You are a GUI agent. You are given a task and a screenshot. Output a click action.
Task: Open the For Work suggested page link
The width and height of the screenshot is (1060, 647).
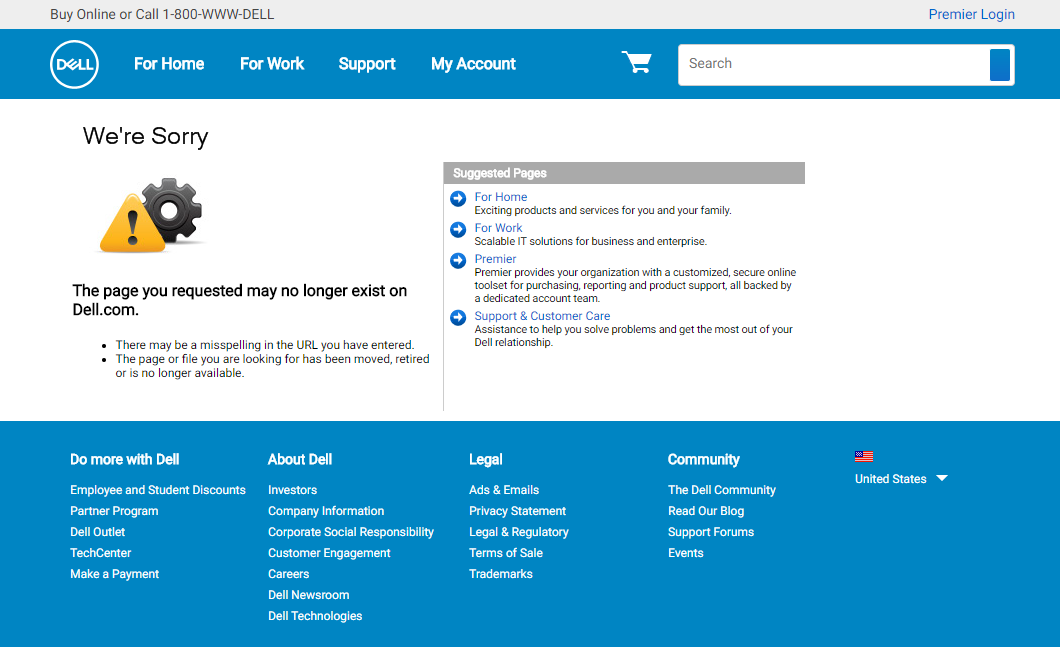[x=498, y=228]
